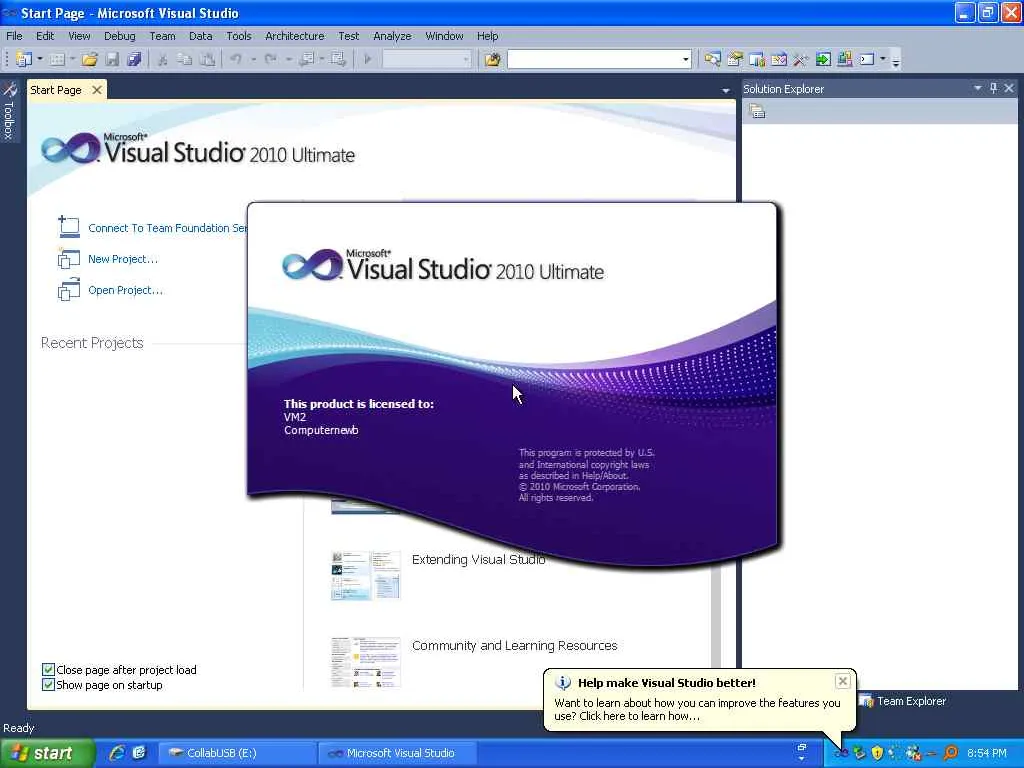1024x768 pixels.
Task: Click the Visual Studio infinity tray icon
Action: pos(841,754)
